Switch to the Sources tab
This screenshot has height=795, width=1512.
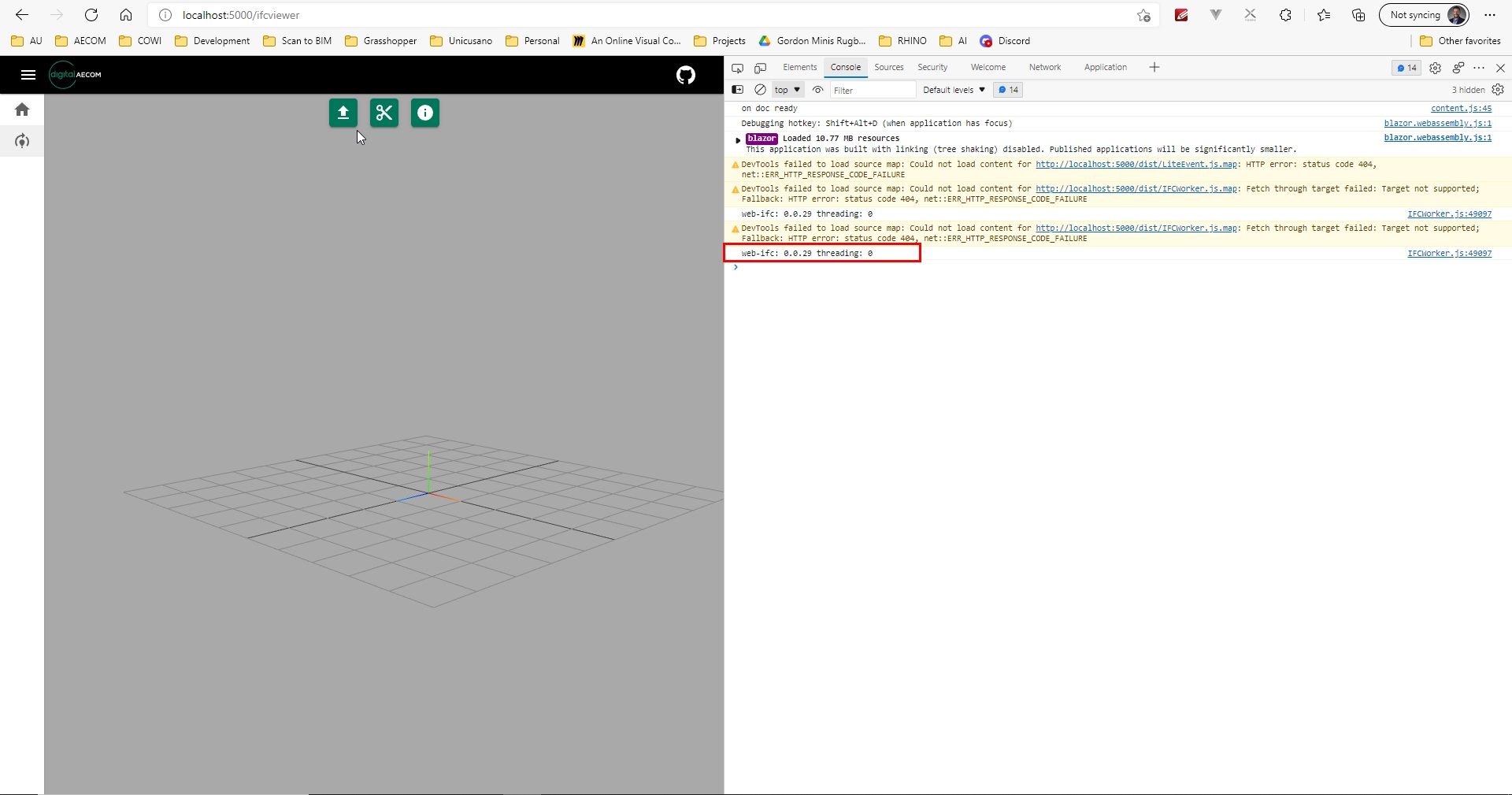889,68
